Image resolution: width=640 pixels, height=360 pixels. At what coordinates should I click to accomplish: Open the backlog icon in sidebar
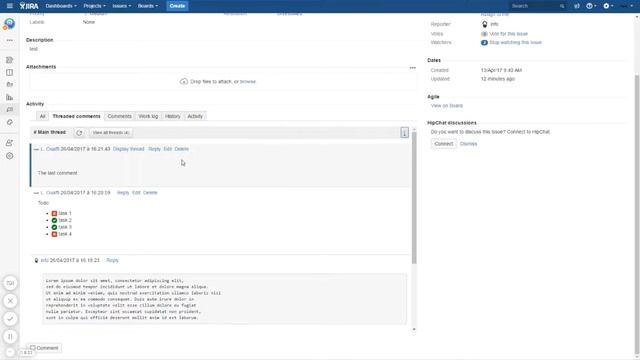pos(9,60)
